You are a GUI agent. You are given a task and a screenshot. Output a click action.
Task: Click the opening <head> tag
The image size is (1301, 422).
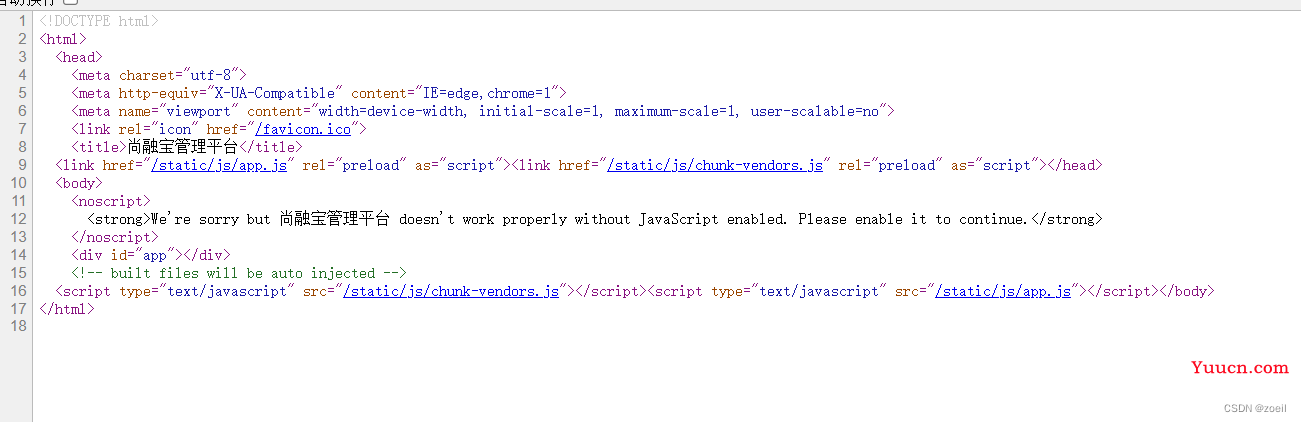coord(79,57)
